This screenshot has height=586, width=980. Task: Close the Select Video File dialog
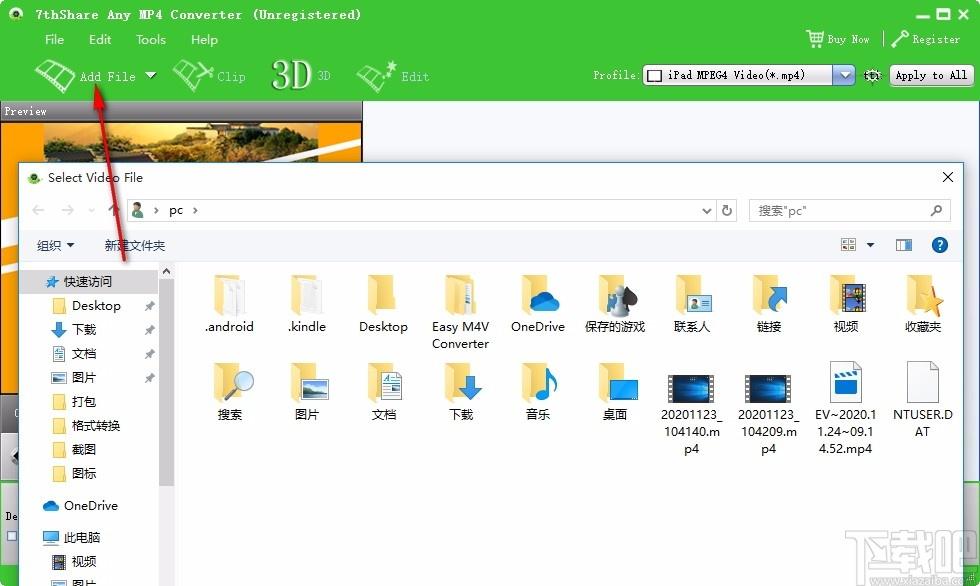[x=948, y=177]
